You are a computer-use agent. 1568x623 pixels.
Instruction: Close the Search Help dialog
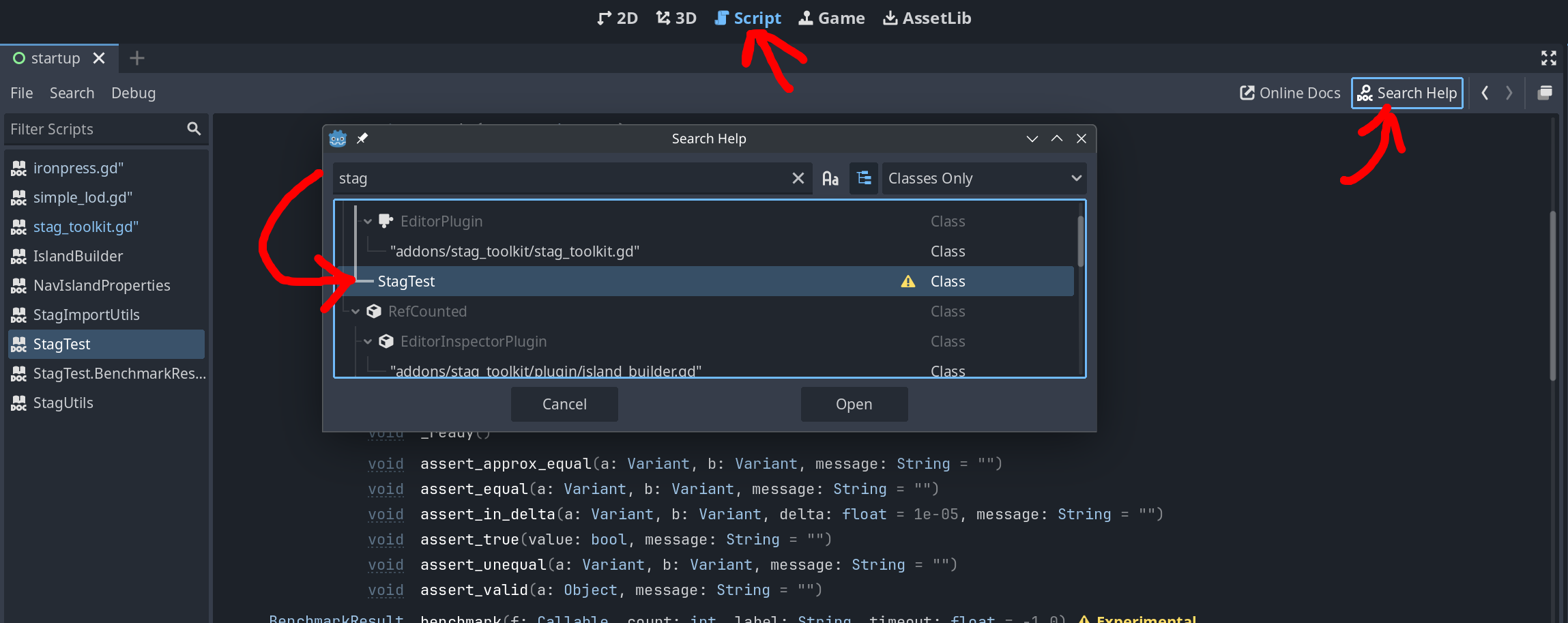click(1081, 139)
